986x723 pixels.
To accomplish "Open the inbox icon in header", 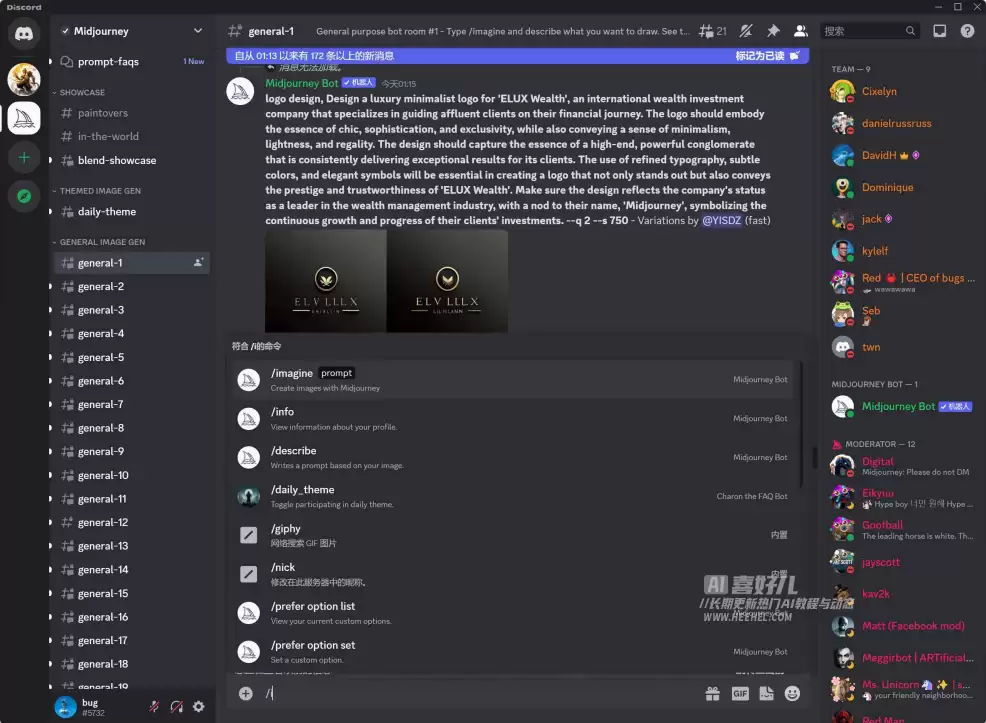I will click(x=939, y=31).
